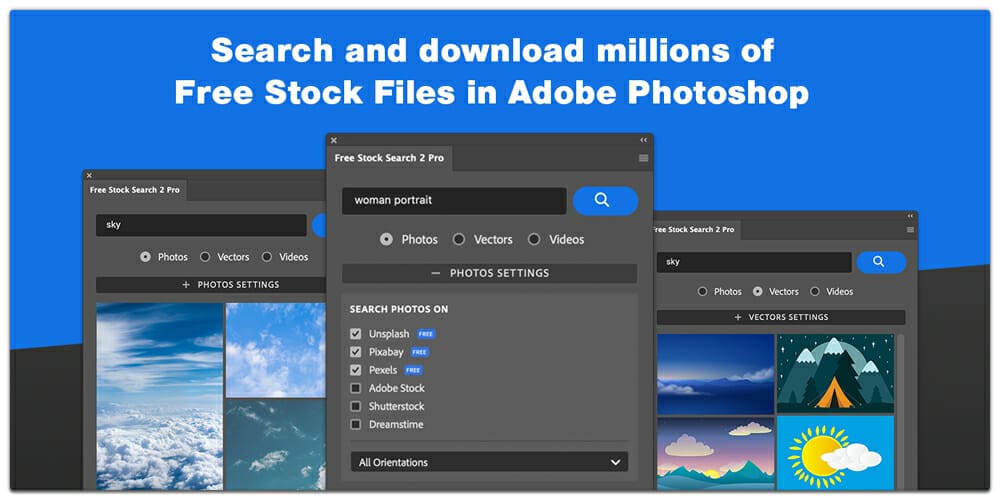Open top-right sky photo in left panel
1000x500 pixels.
pyautogui.click(x=276, y=349)
